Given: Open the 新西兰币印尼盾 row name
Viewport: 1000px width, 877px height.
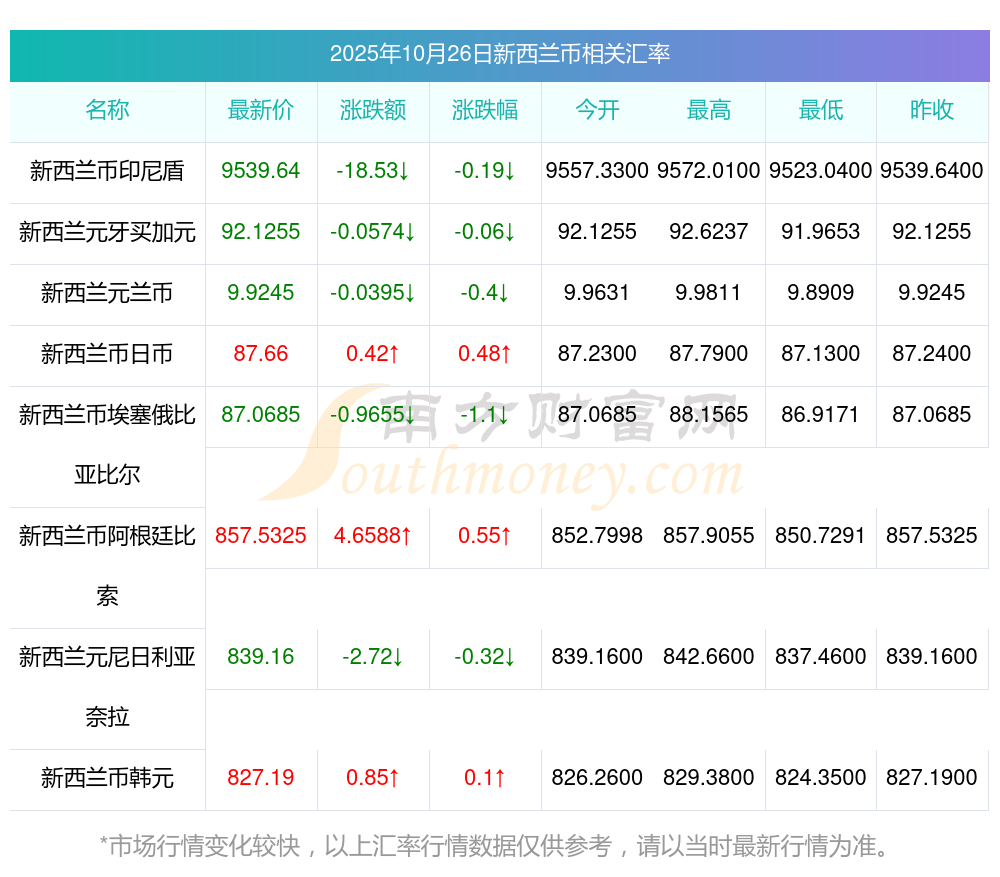Looking at the screenshot, I should 107,171.
